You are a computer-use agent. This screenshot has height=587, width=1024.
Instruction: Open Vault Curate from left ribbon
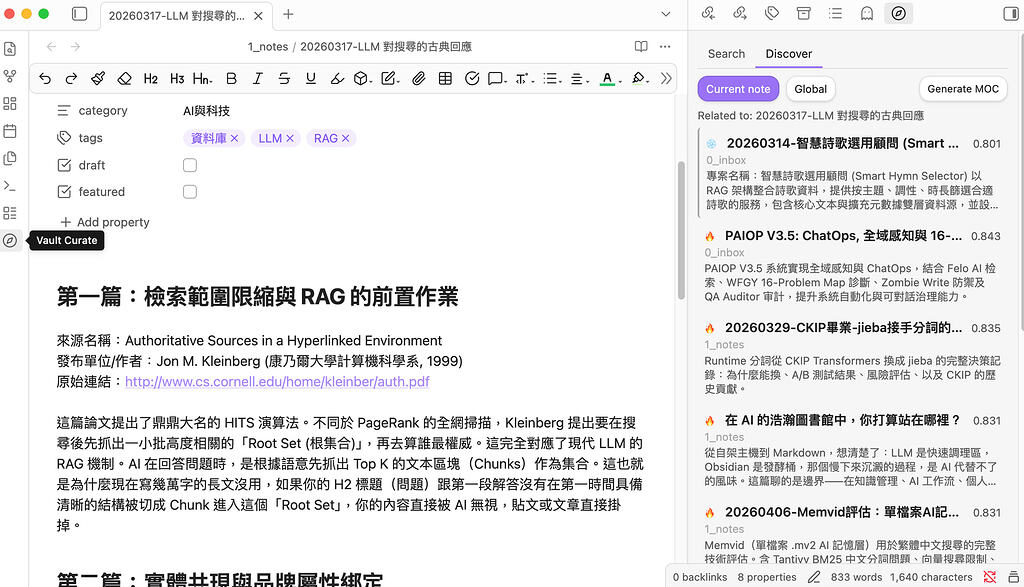coord(10,240)
